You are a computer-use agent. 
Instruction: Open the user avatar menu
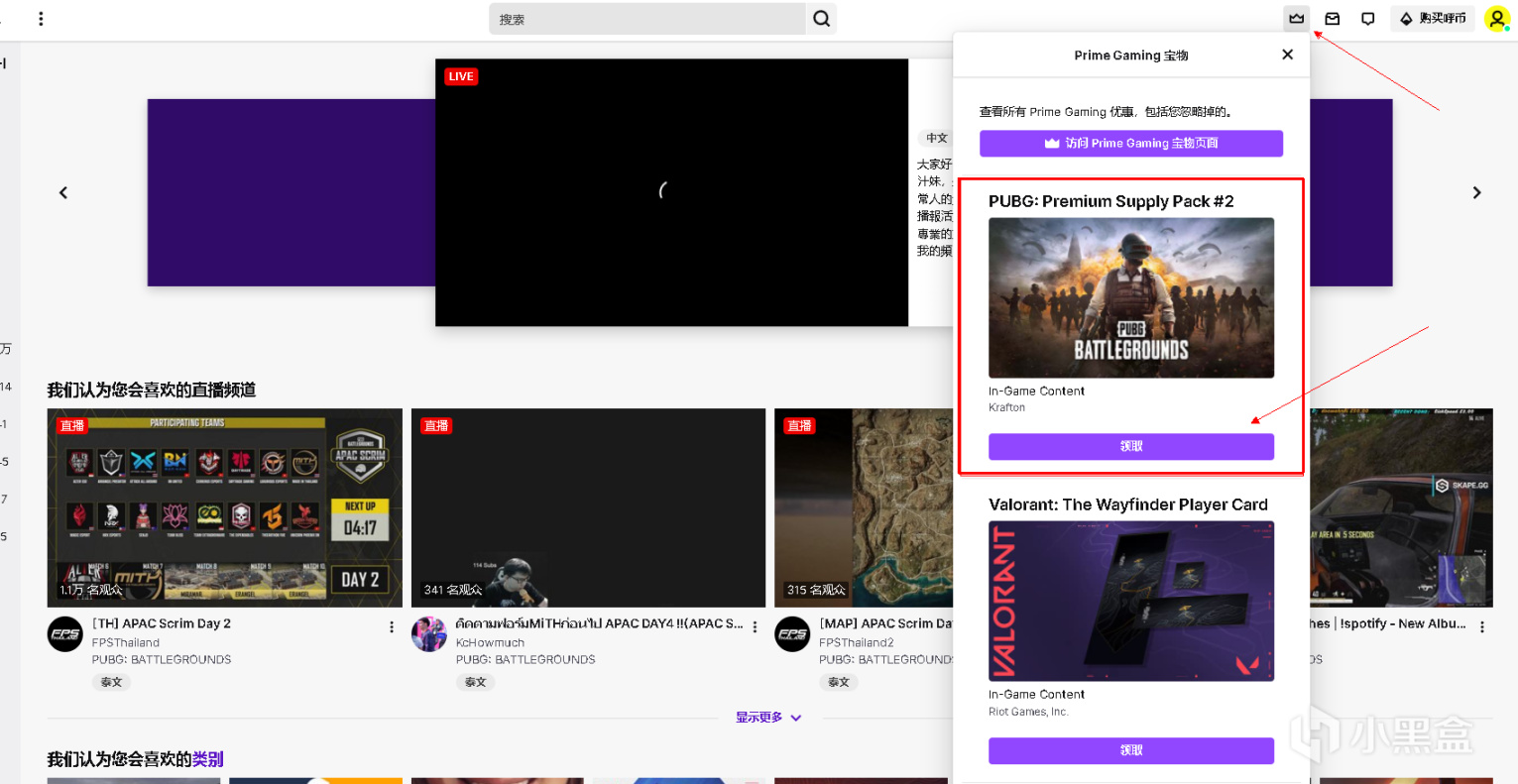pos(1496,18)
